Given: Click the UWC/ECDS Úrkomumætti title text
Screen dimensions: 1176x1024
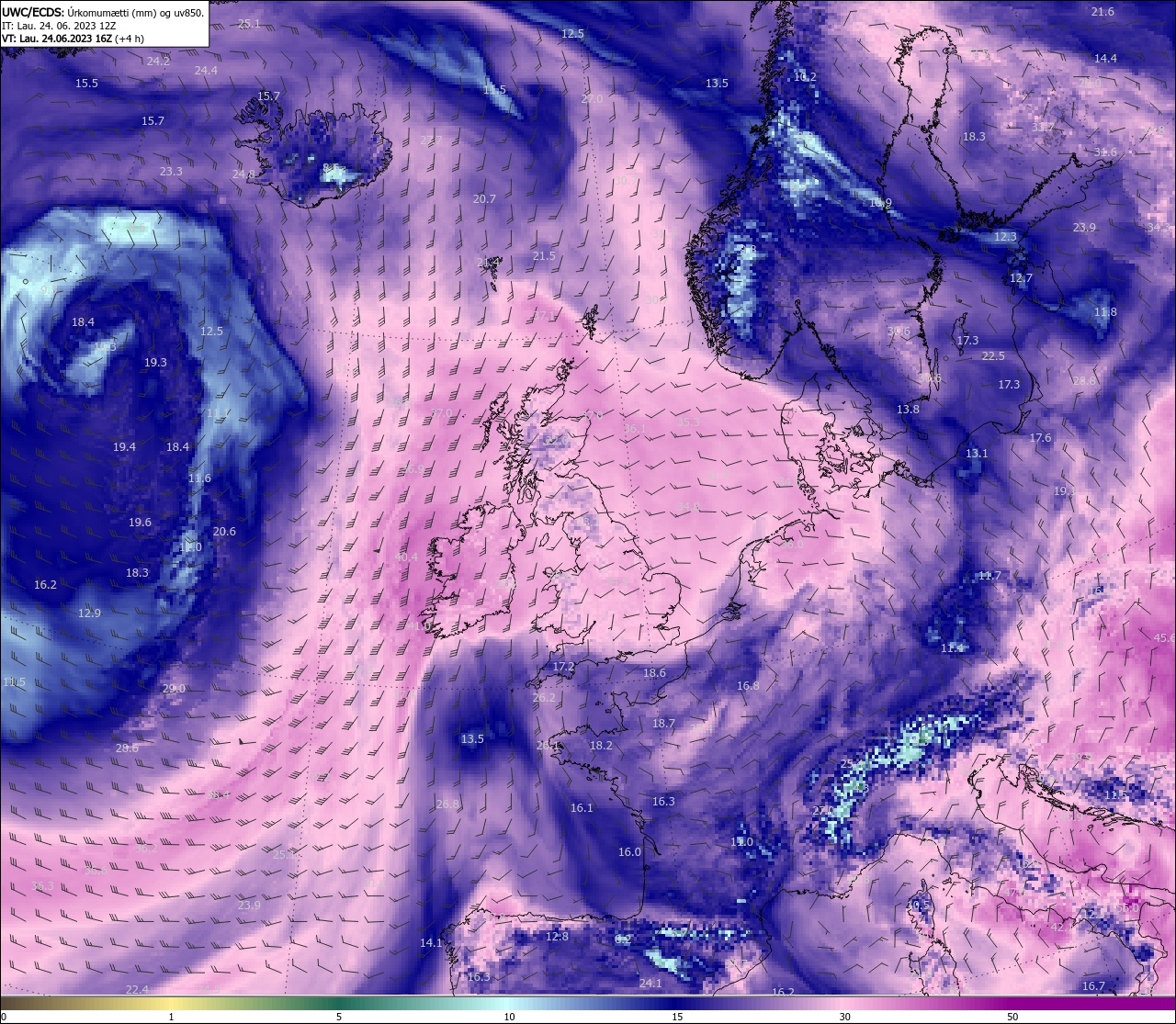Looking at the screenshot, I should [x=103, y=13].
